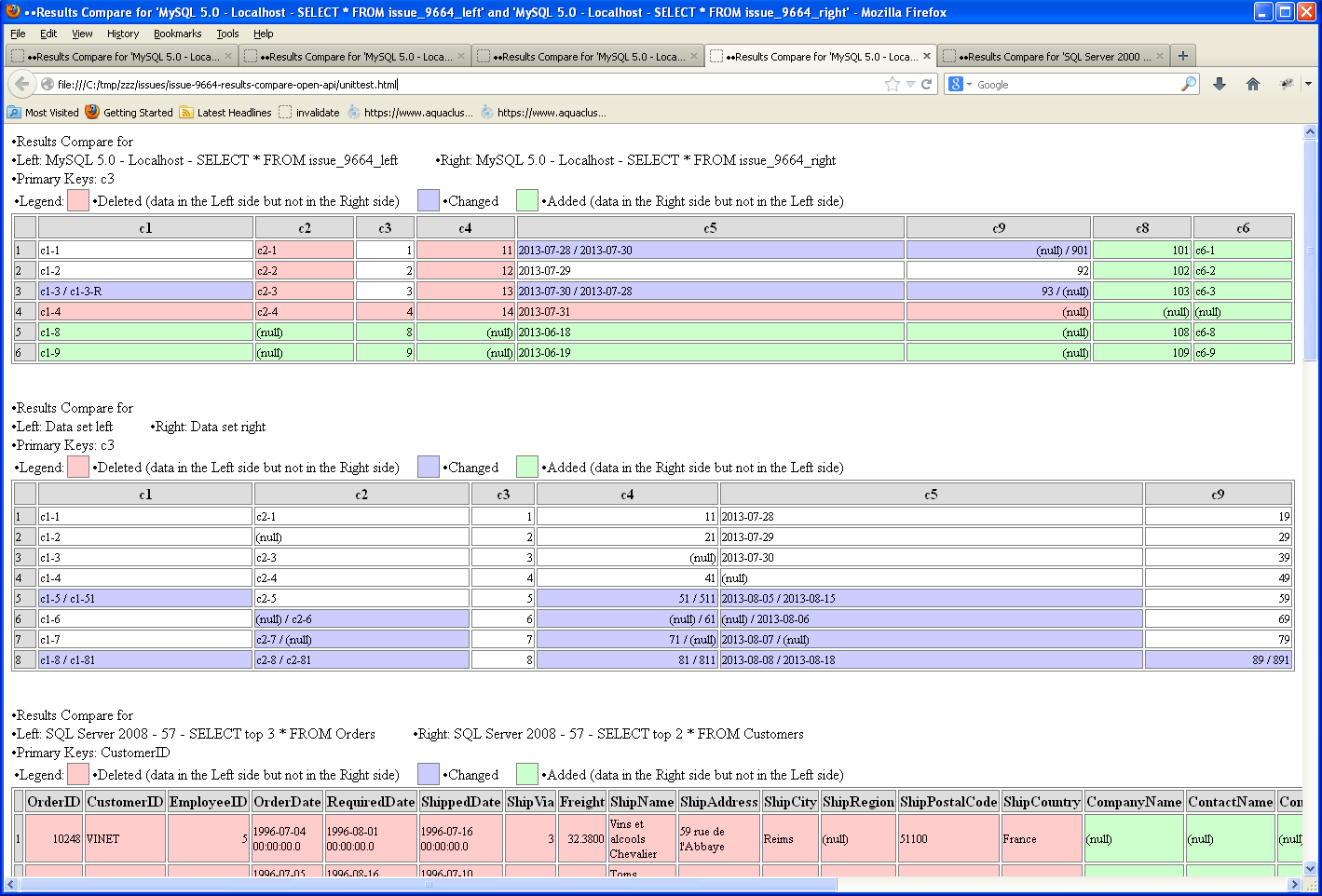Click the blue Changed legend swatch in first table
Image resolution: width=1322 pixels, height=896 pixels.
(429, 200)
